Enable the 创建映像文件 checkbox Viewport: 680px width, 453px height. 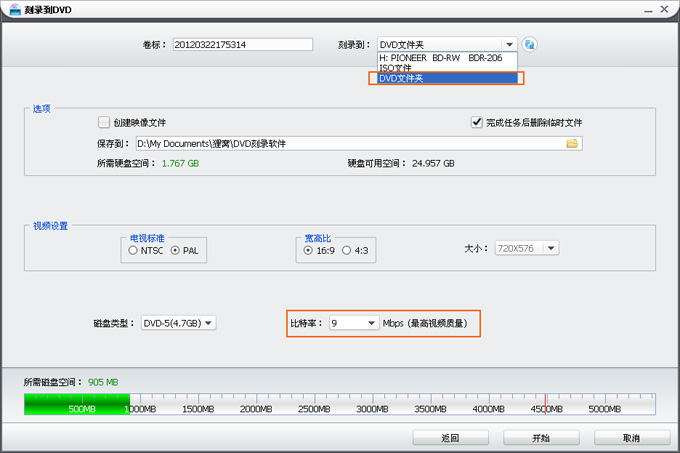pos(104,122)
